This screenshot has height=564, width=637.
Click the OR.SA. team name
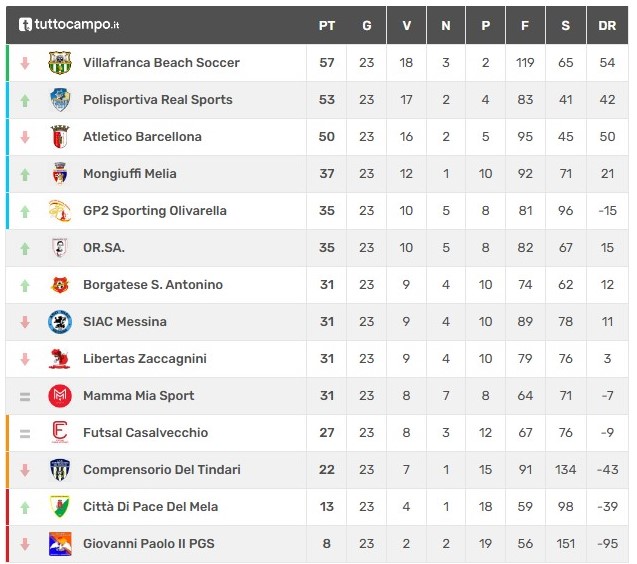pos(104,247)
